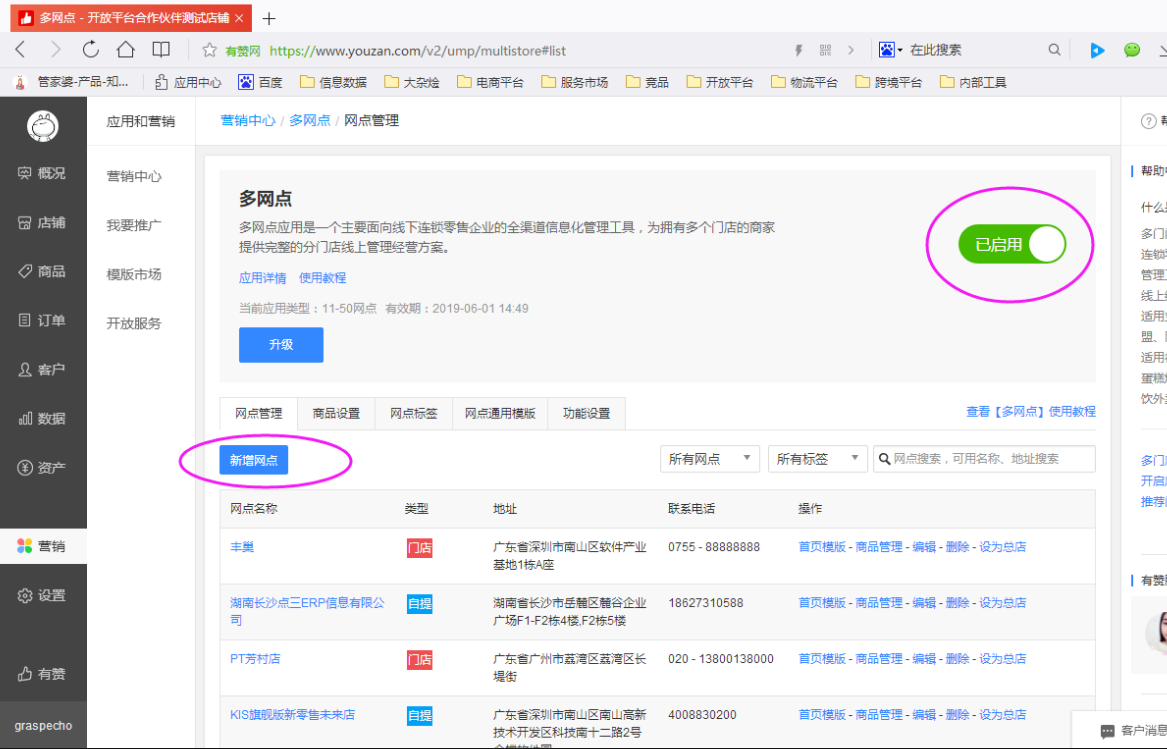1167x749 pixels.
Task: Click the lightning speed-mode icon in the address bar
Action: point(799,50)
